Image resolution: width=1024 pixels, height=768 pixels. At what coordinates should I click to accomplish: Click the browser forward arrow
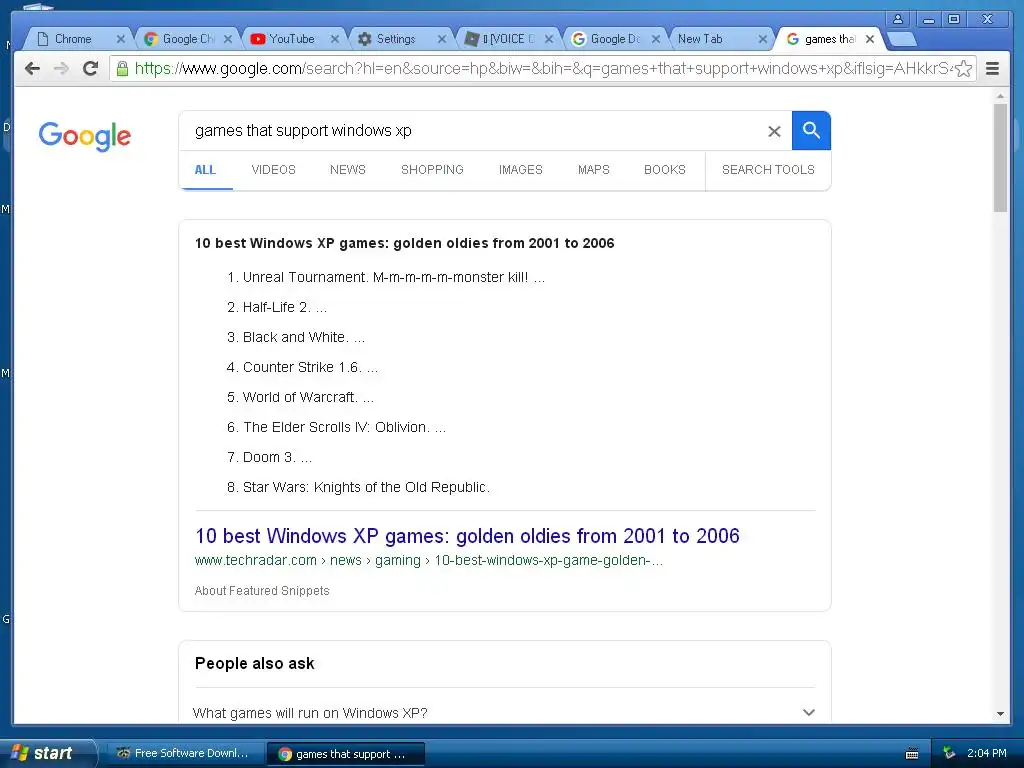point(61,68)
